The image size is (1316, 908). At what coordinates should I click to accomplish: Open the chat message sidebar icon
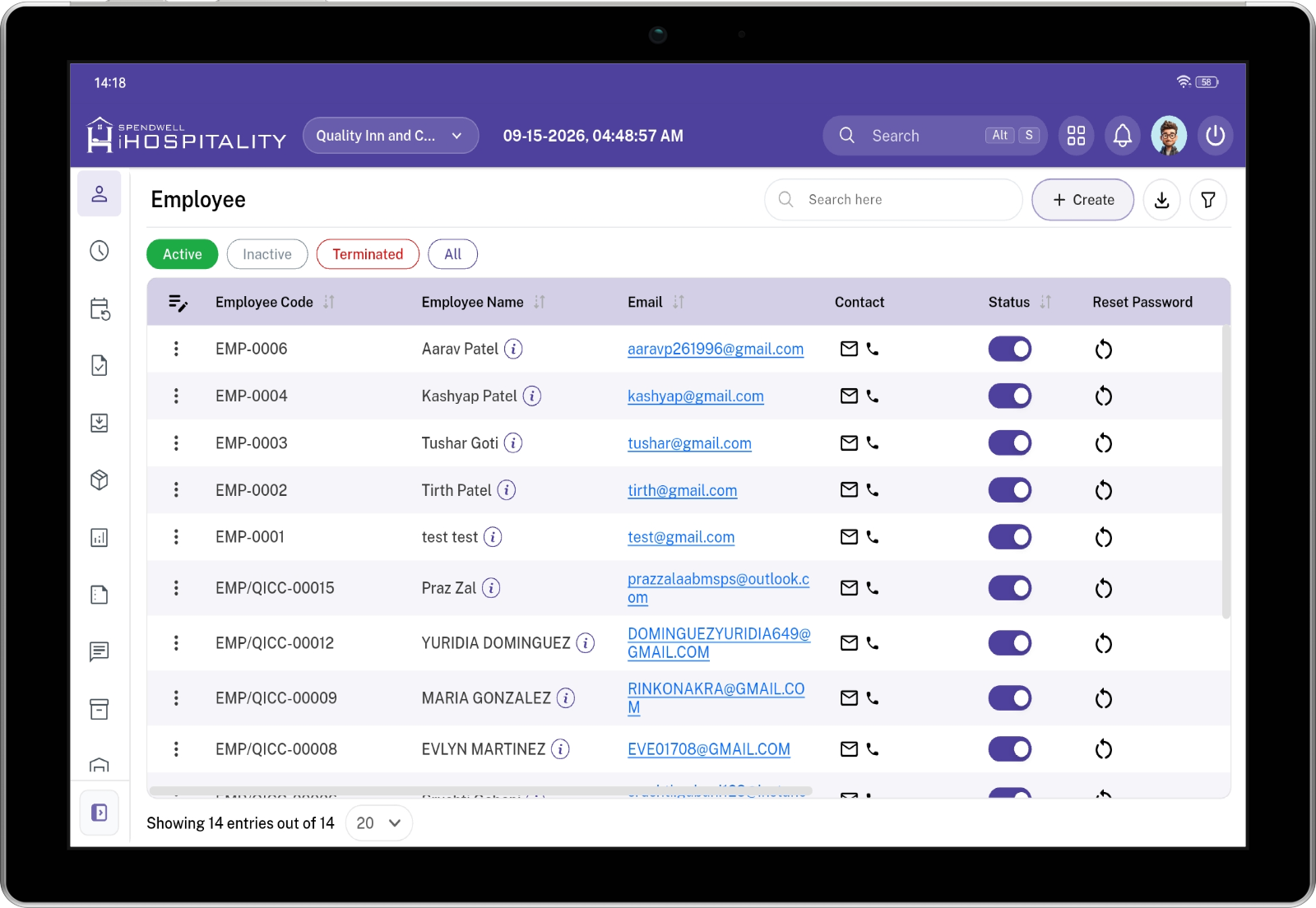point(100,652)
